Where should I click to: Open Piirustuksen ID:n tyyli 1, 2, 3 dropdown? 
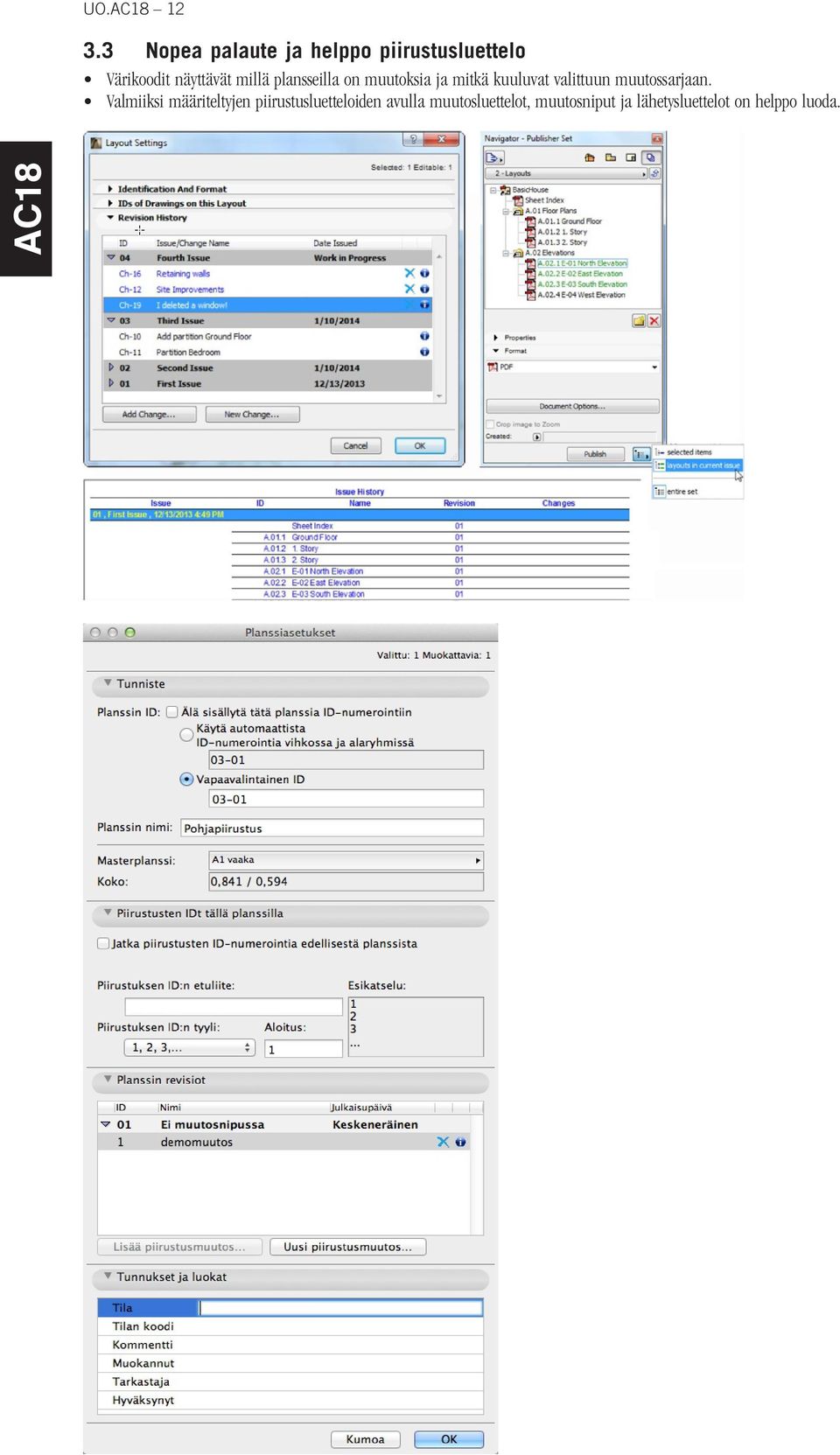pos(189,1047)
